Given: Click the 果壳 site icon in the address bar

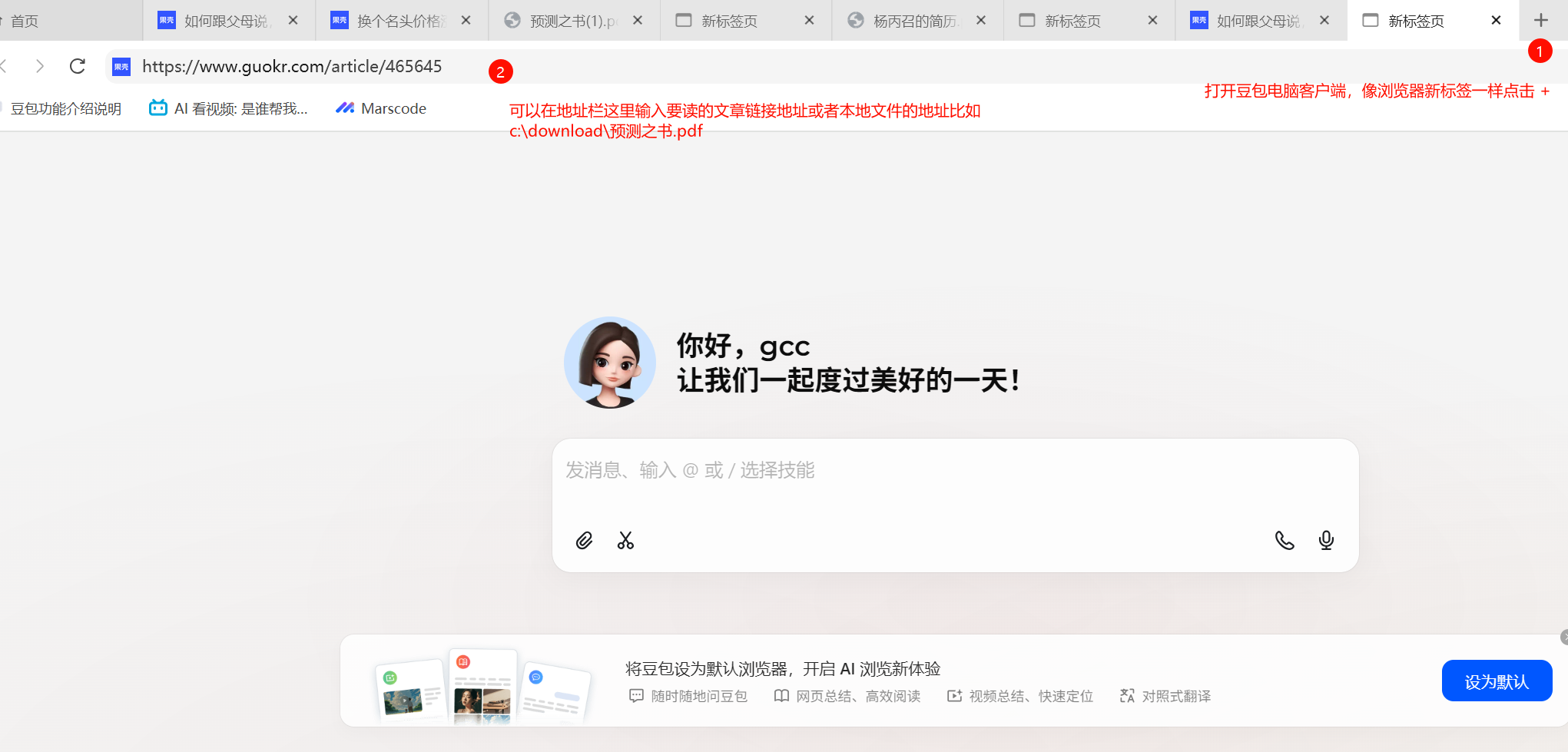Looking at the screenshot, I should click(121, 66).
